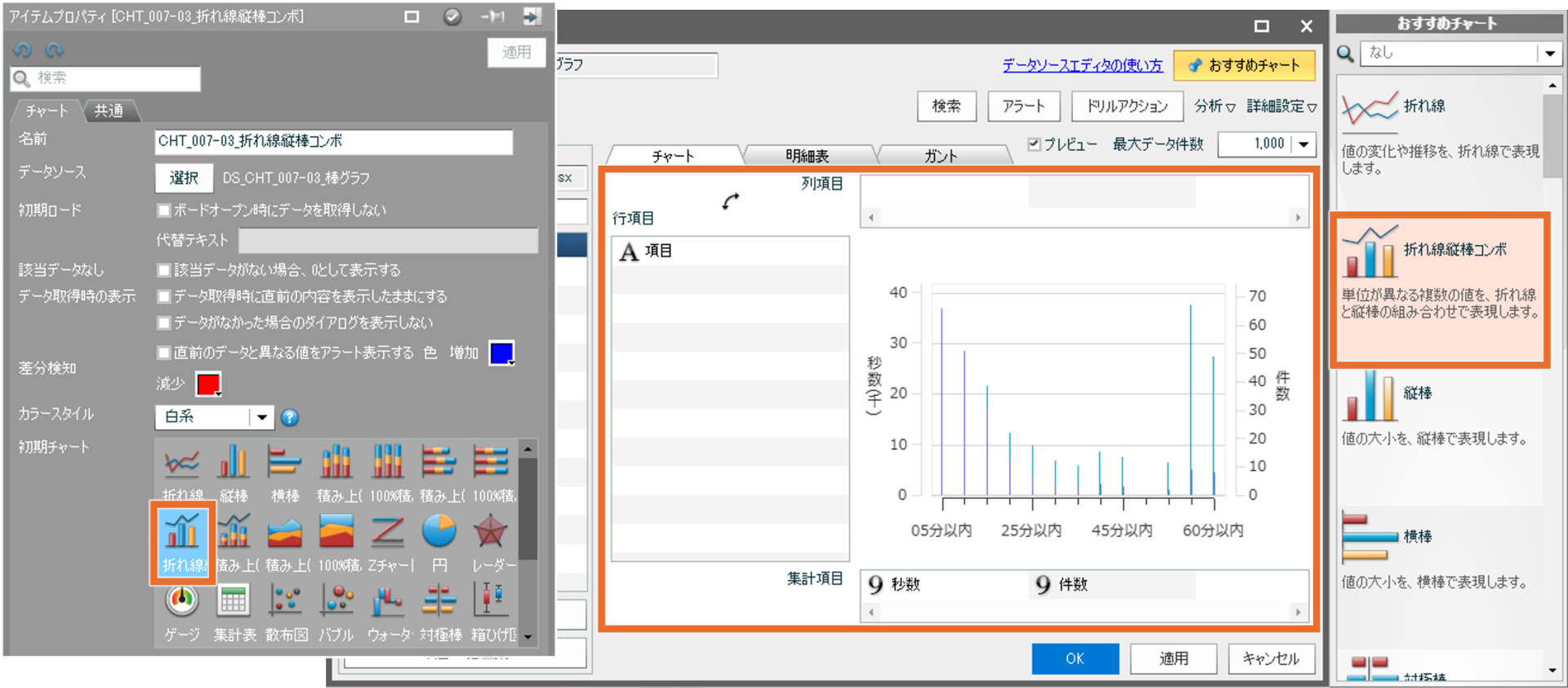Click the pin icon in properties title bar
The image size is (1568, 688).
point(492,16)
